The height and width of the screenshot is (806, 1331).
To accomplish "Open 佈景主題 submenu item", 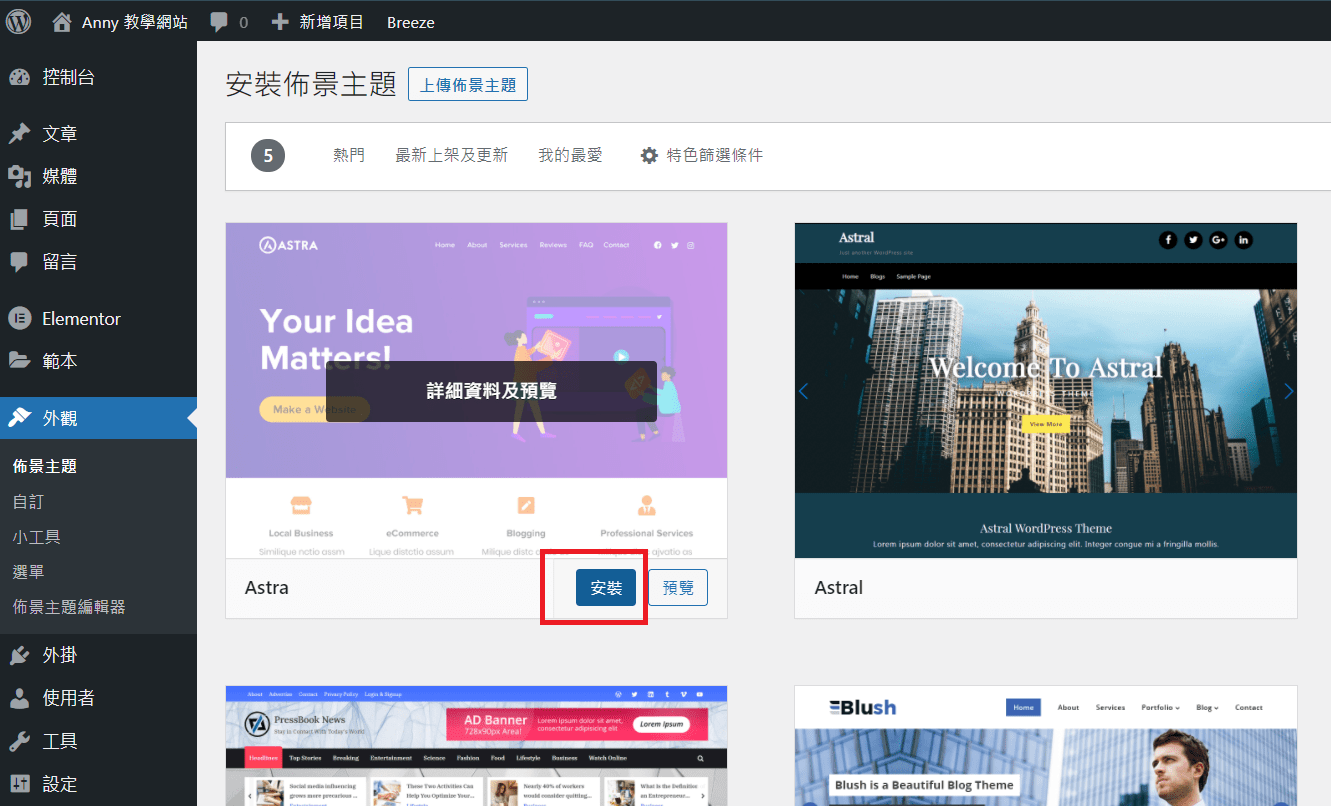I will [45, 466].
